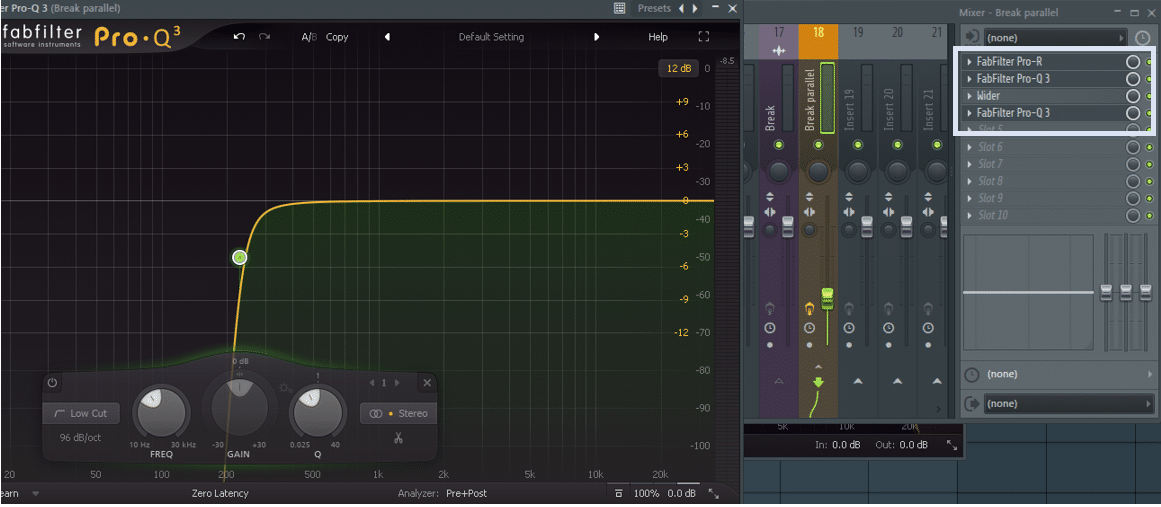The height and width of the screenshot is (507, 1161).
Task: Mute Insert 19 track green LED
Action: coord(857,144)
